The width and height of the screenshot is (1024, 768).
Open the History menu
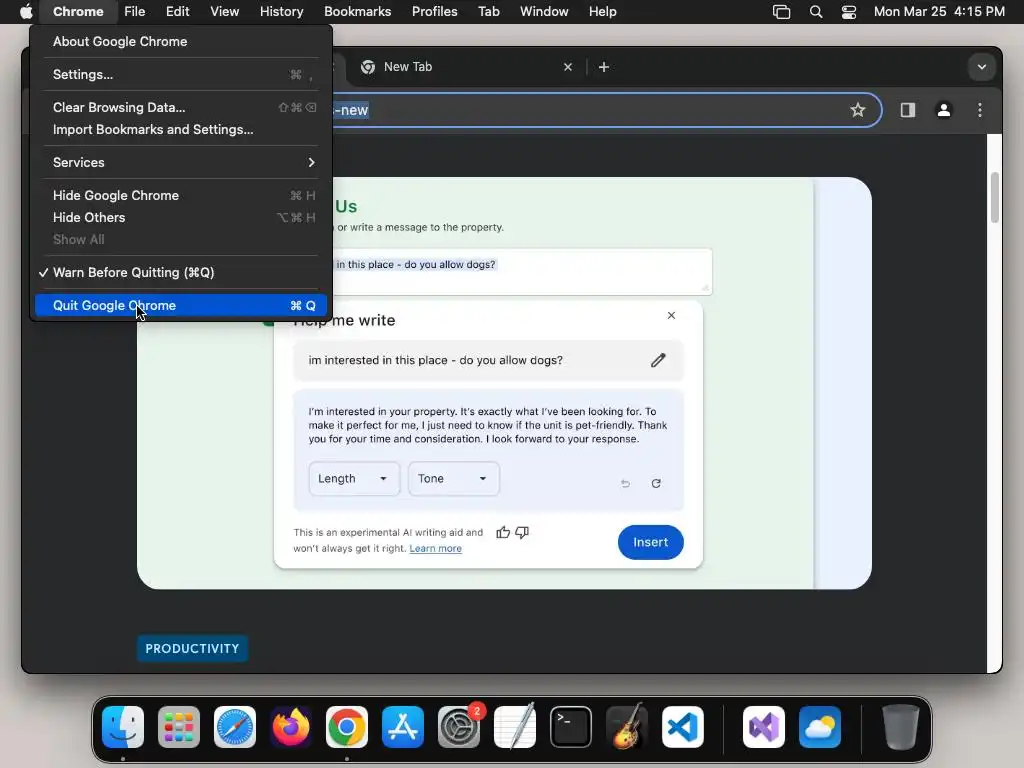coord(281,11)
